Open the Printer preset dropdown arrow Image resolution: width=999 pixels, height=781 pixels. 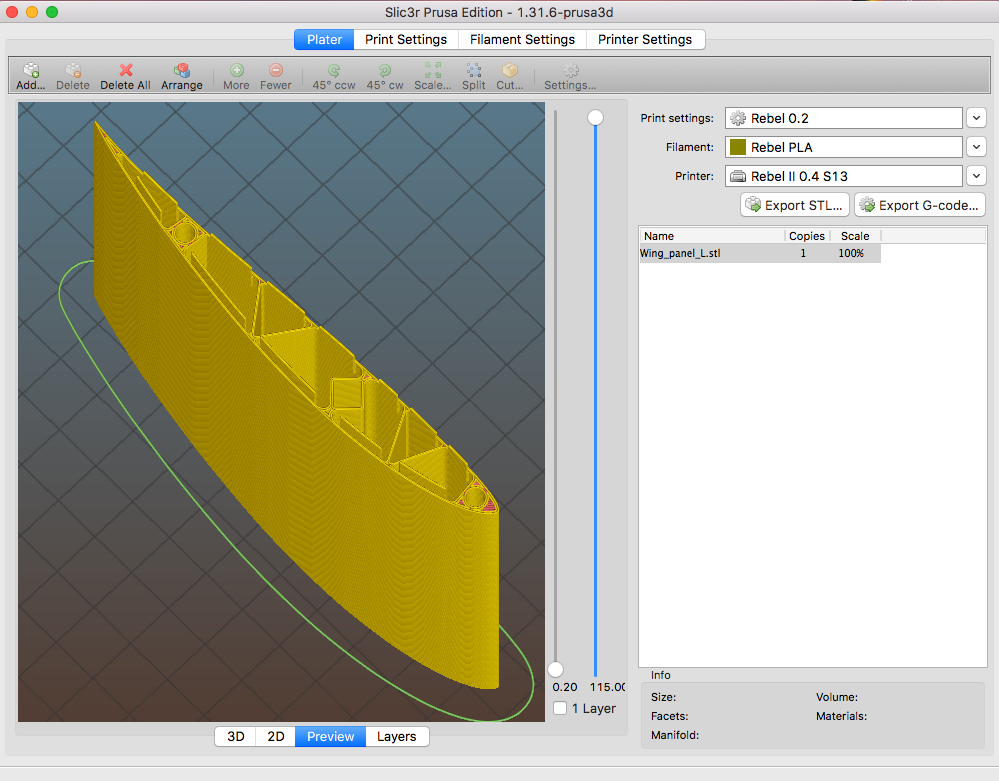(x=977, y=176)
